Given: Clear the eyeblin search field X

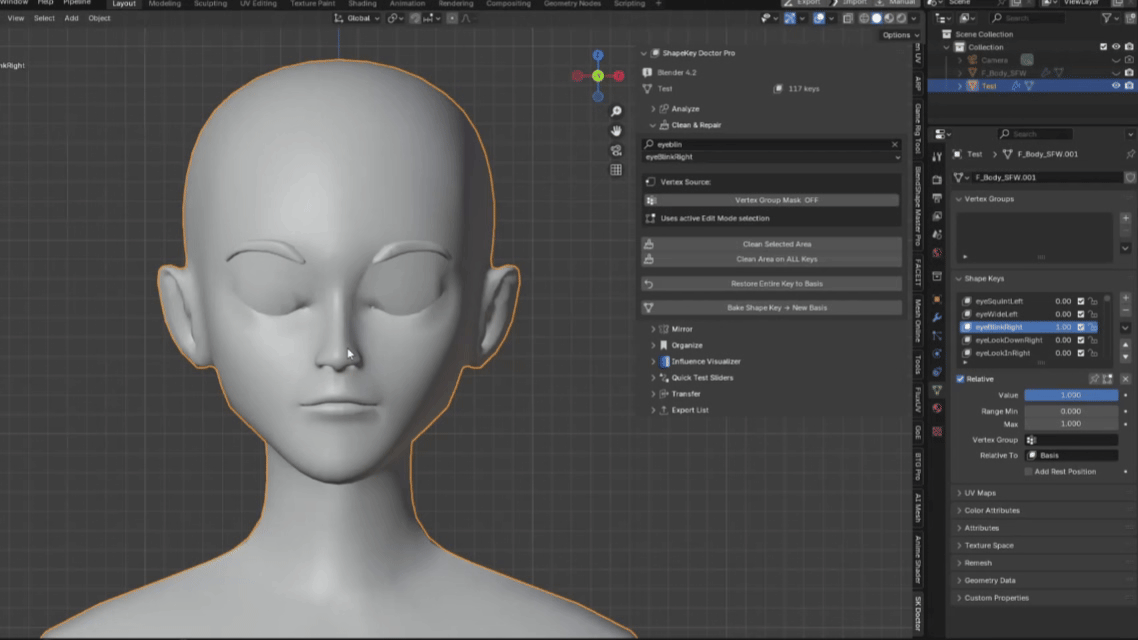Looking at the screenshot, I should (x=895, y=144).
